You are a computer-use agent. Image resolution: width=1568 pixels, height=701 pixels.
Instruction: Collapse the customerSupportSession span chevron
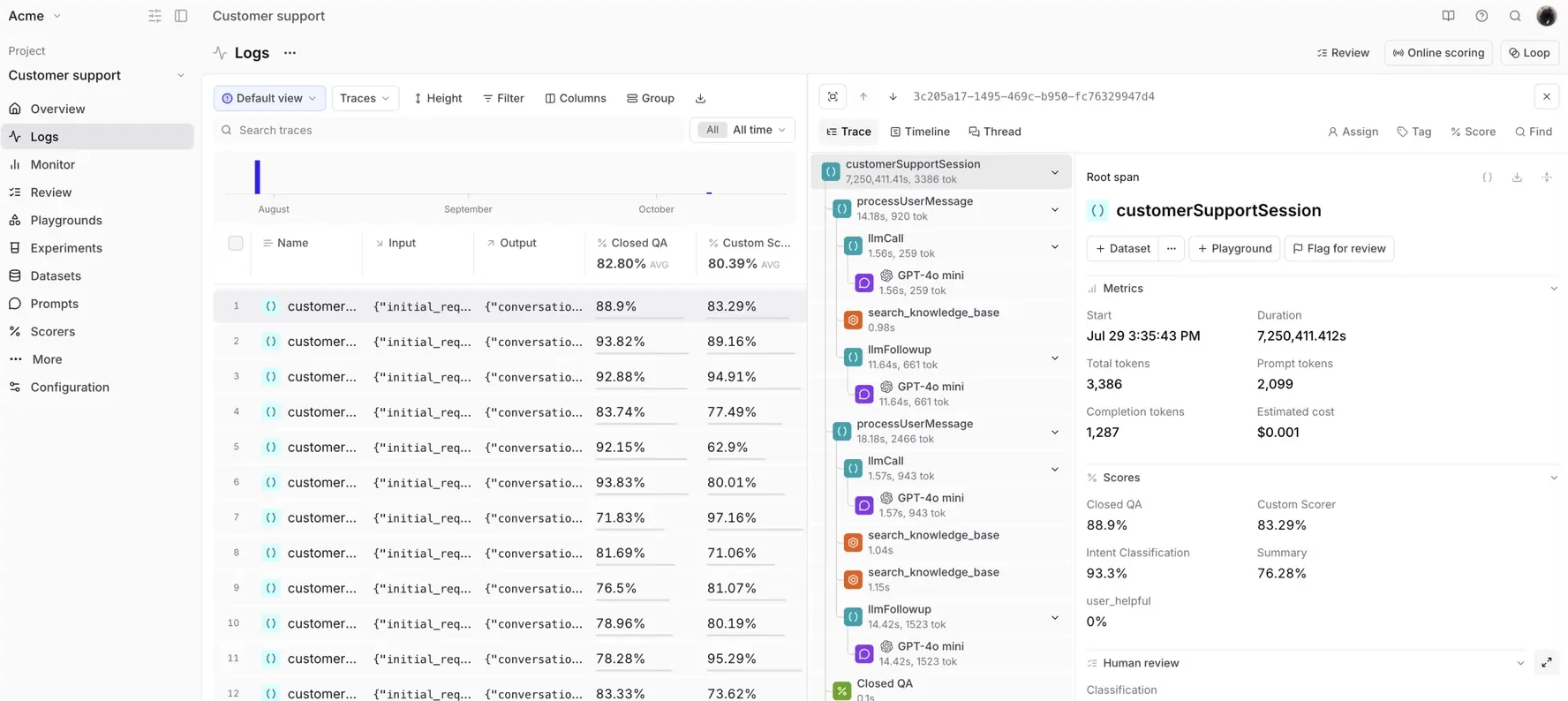pos(1054,172)
